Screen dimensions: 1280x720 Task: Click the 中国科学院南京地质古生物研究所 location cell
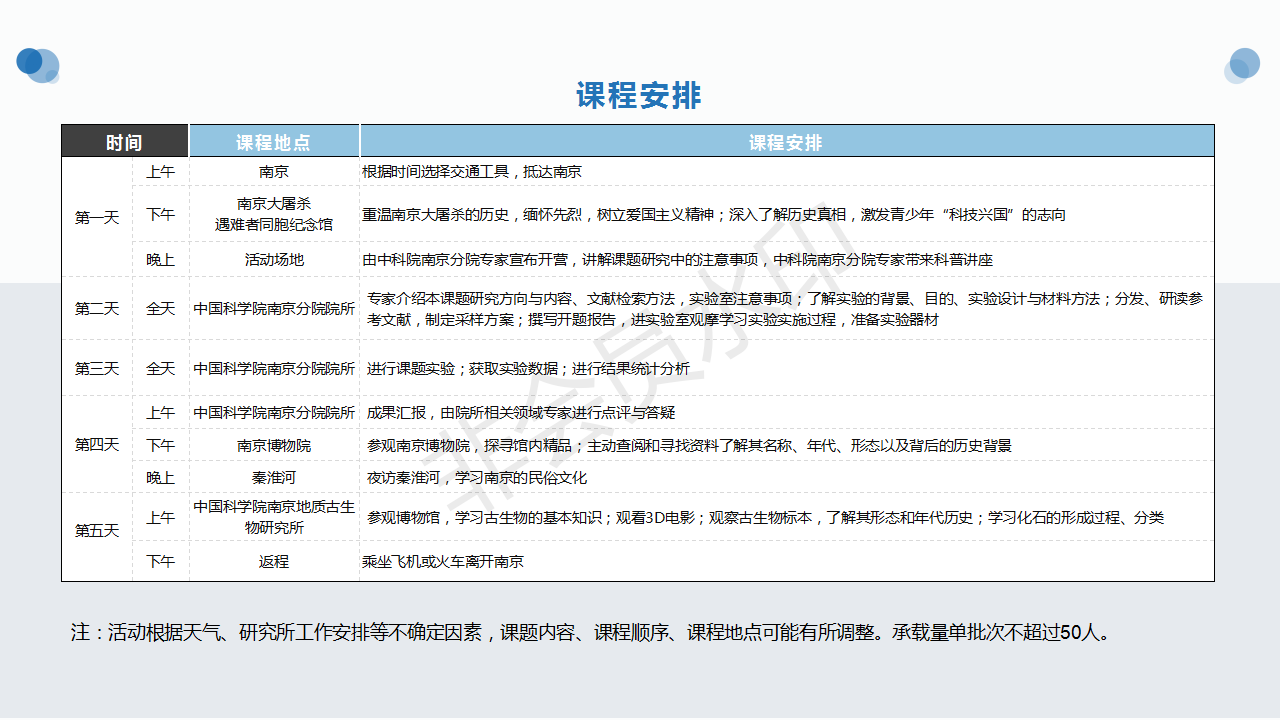point(274,517)
